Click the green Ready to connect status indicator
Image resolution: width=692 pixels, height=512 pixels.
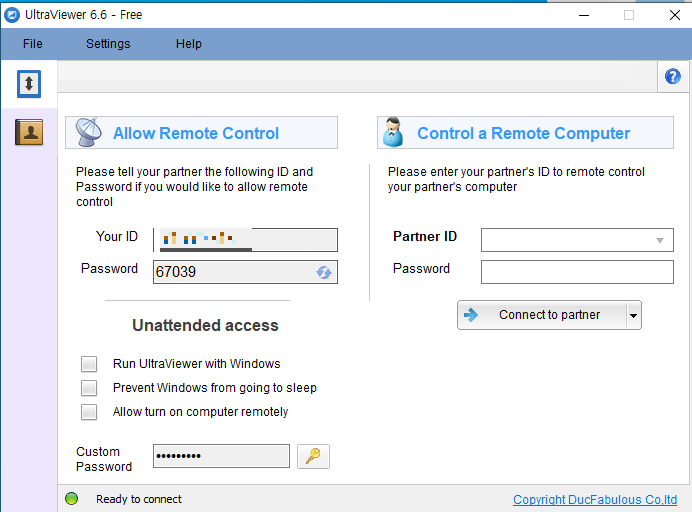(x=71, y=499)
